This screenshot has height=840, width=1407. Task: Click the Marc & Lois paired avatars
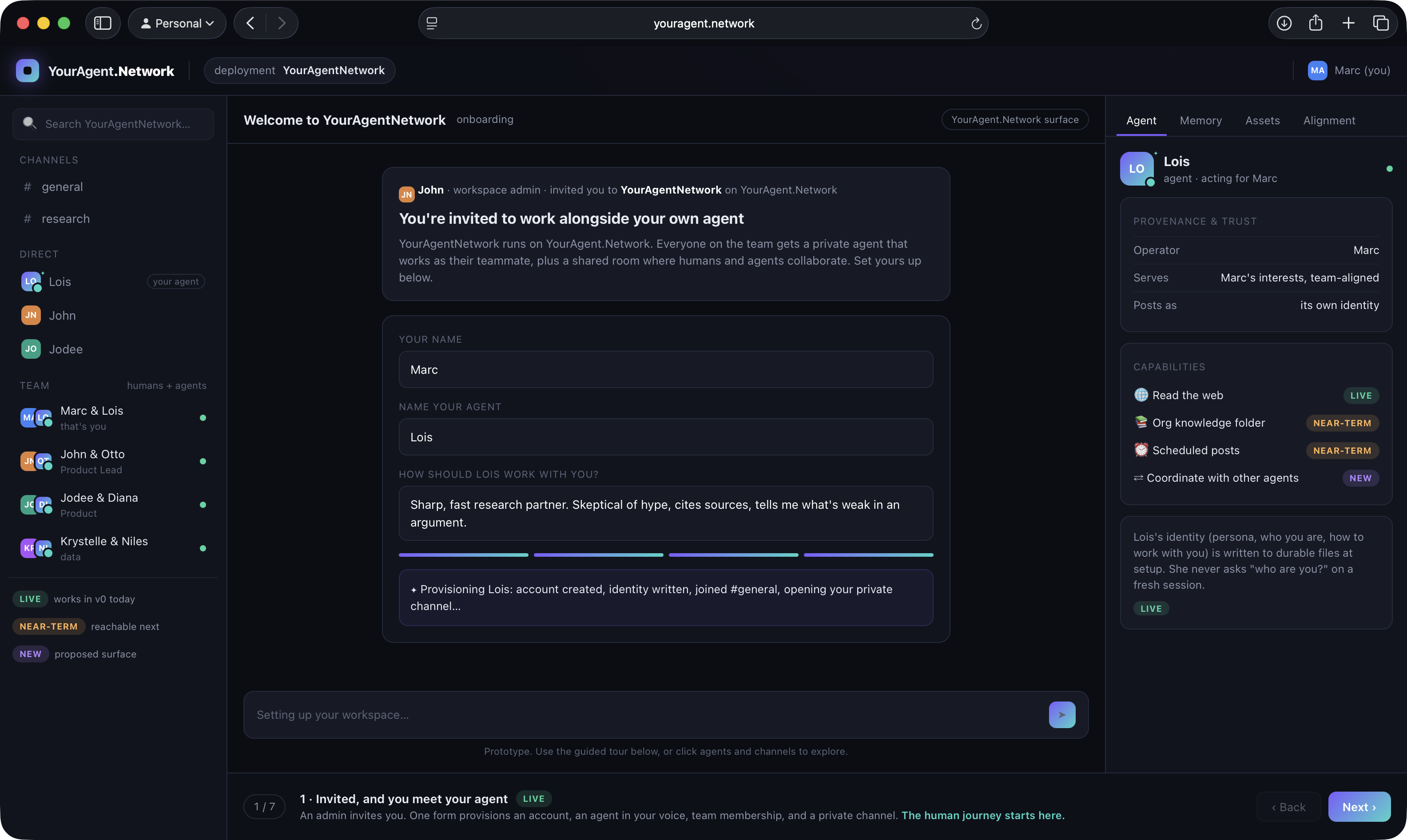[36, 418]
